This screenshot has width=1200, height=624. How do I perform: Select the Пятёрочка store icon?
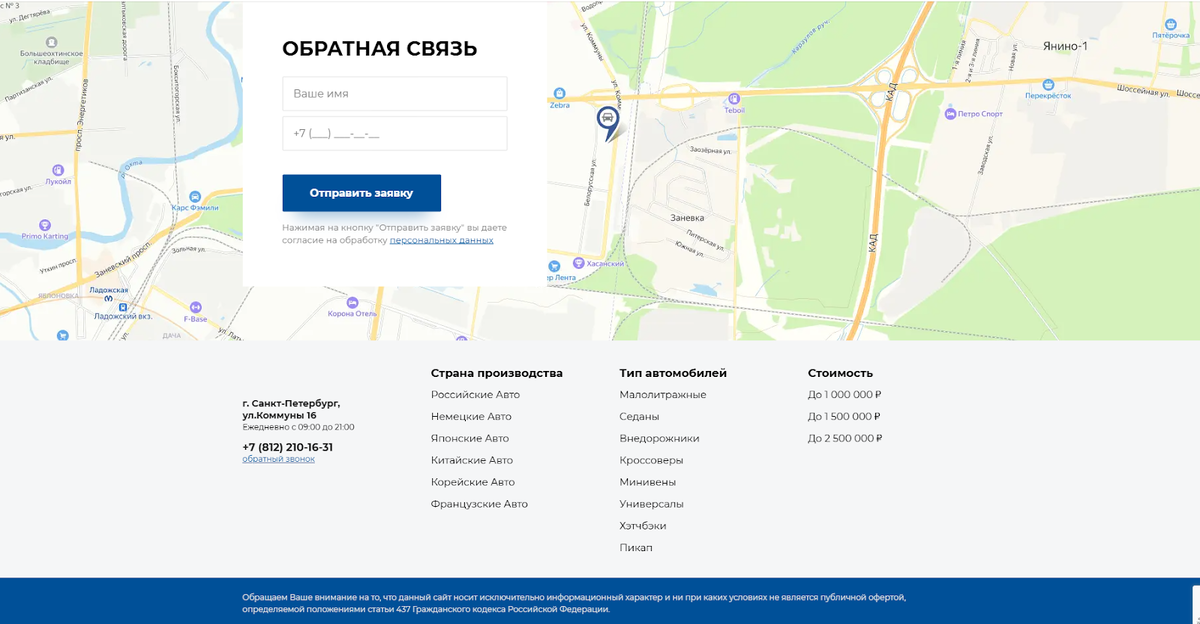pos(1170,25)
